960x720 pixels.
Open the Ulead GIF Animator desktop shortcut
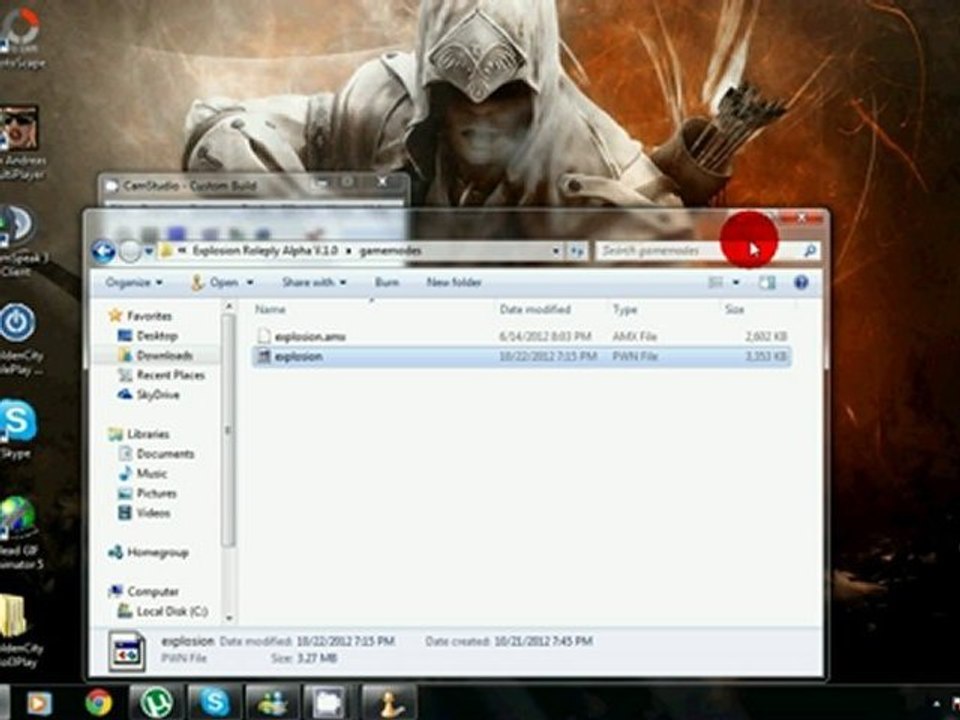[20, 532]
